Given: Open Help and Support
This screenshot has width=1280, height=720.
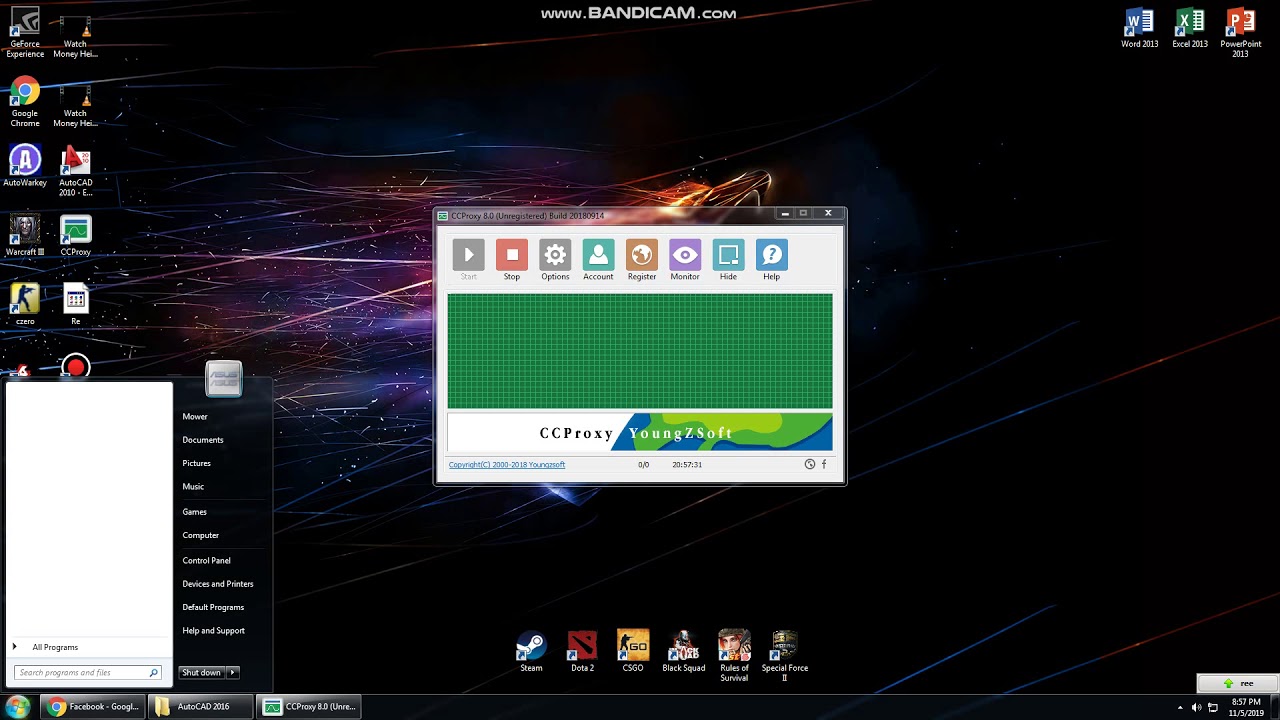Looking at the screenshot, I should (214, 631).
